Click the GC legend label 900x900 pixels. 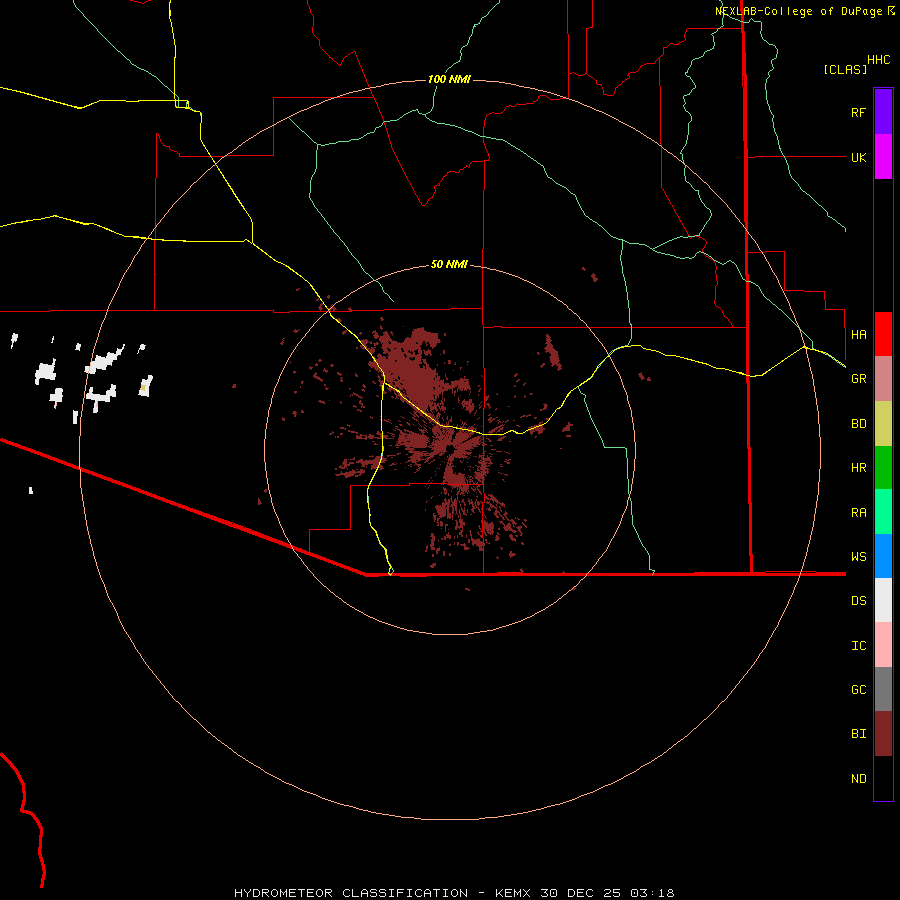point(858,690)
